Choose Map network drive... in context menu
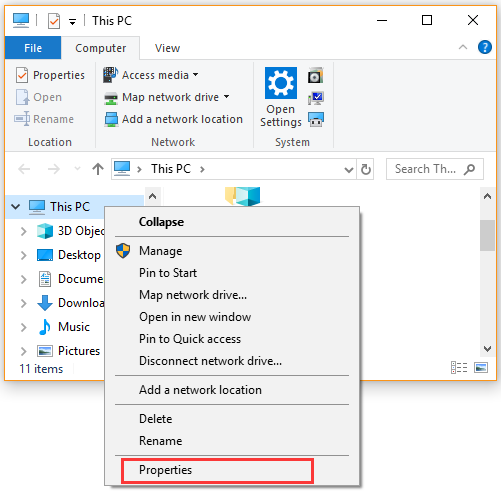Viewport: 501px width, 492px height. coord(232,295)
